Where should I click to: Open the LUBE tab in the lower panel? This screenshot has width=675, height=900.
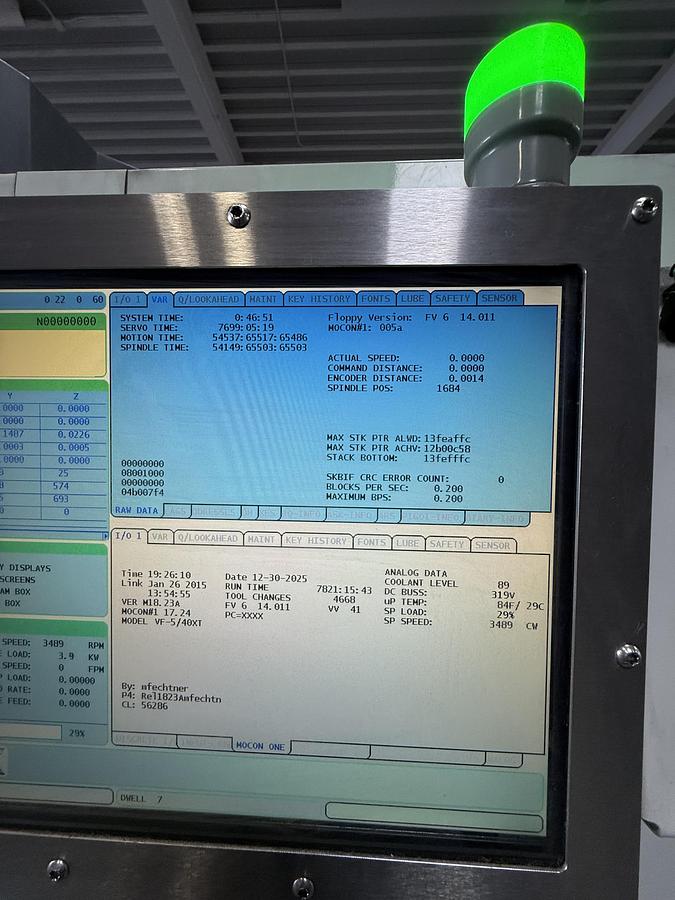point(408,543)
